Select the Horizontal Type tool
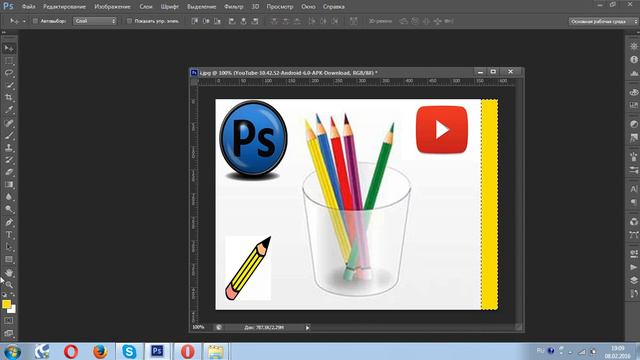 pyautogui.click(x=9, y=235)
